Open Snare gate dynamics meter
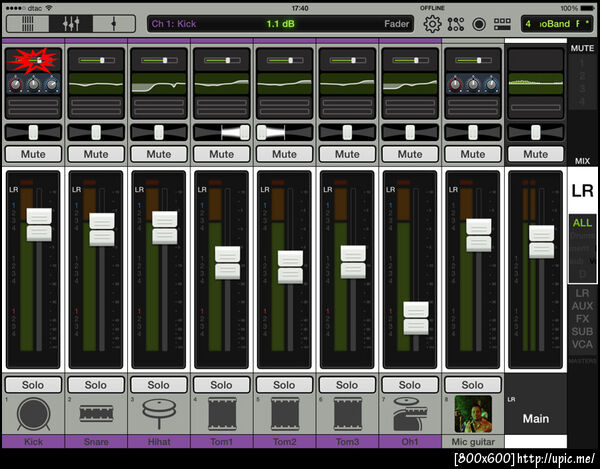 coord(96,107)
